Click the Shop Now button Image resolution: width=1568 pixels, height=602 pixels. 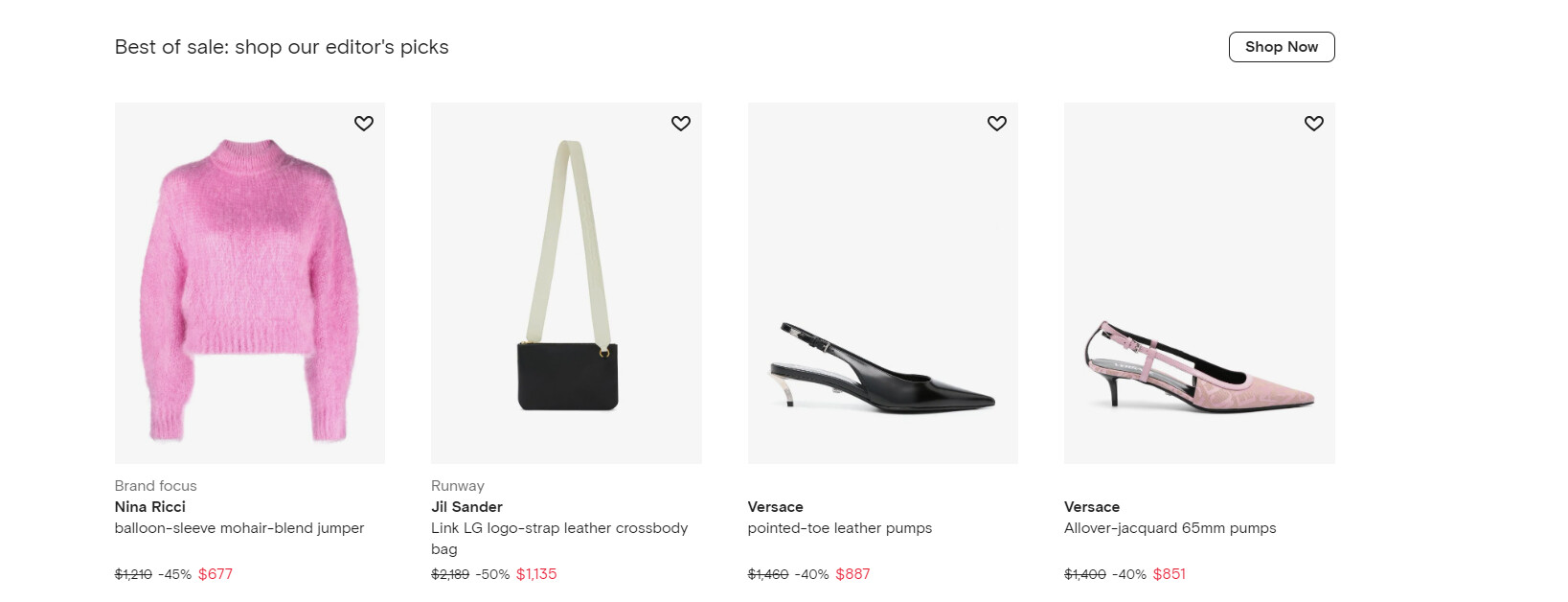(x=1282, y=47)
